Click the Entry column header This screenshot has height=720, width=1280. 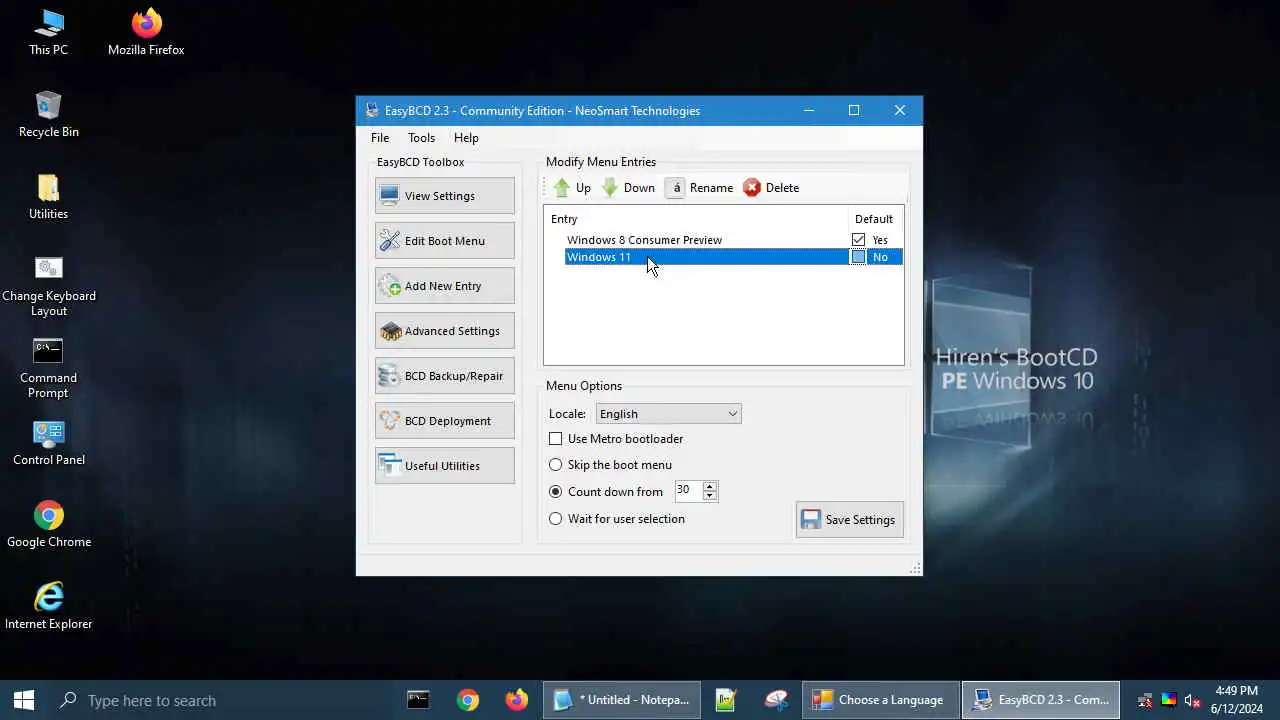[x=697, y=219]
